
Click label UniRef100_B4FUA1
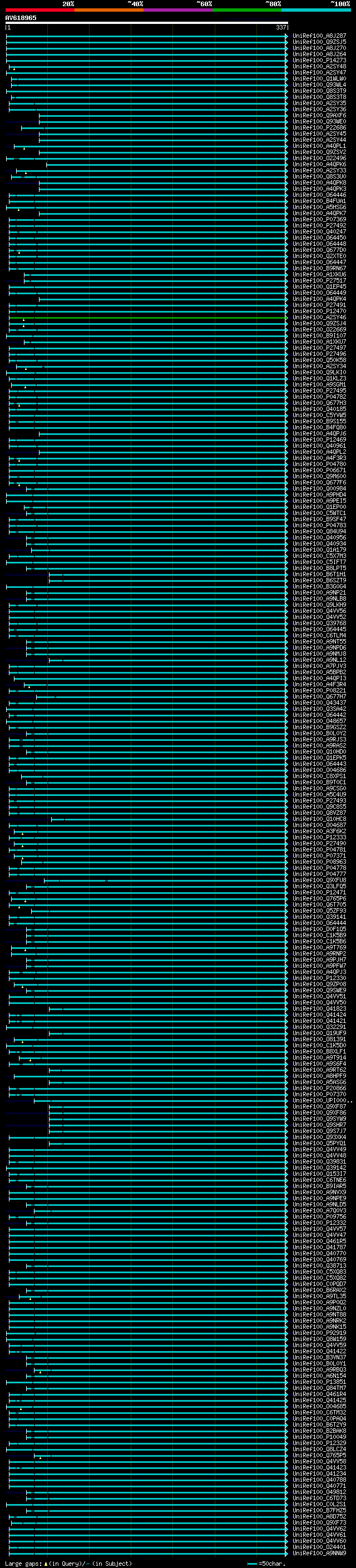[319, 201]
